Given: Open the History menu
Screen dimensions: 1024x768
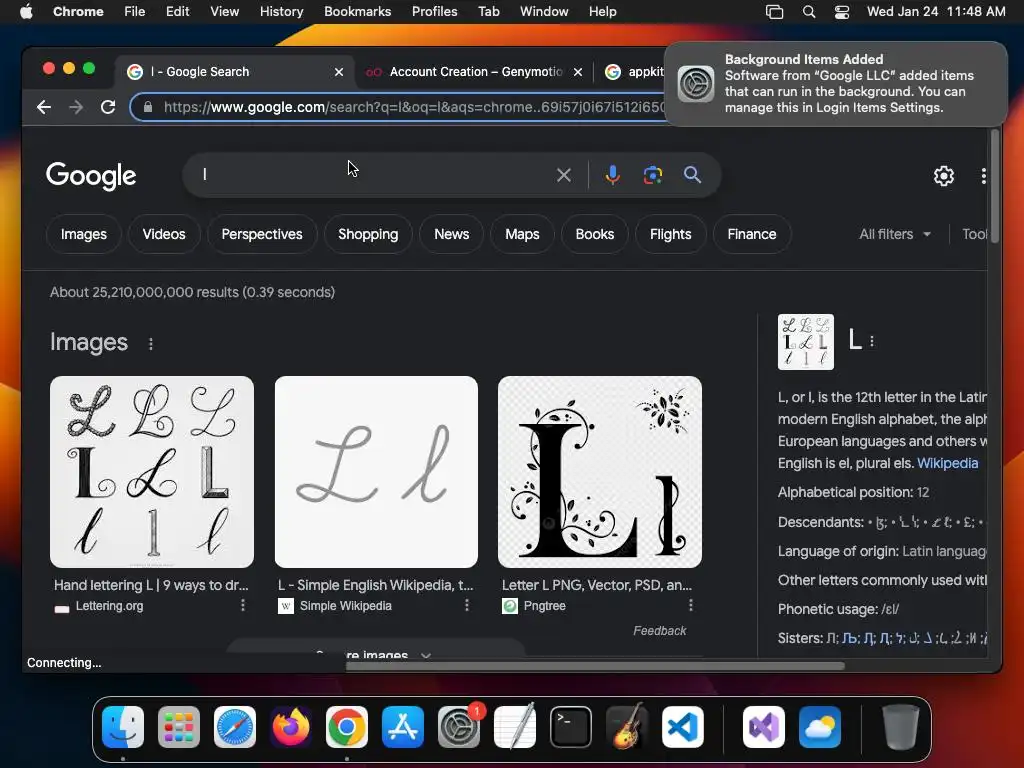Looking at the screenshot, I should click(281, 12).
